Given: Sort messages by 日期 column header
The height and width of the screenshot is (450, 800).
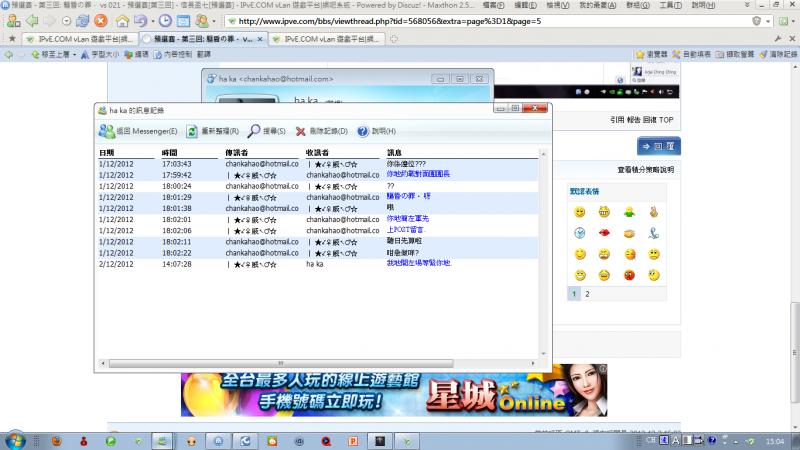Looking at the screenshot, I should tap(106, 152).
